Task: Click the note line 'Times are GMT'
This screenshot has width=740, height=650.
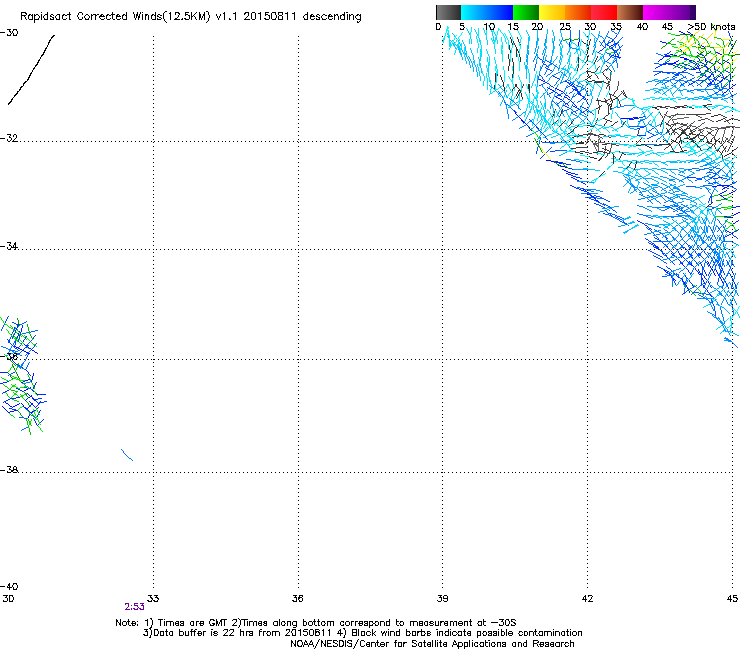Action: pyautogui.click(x=192, y=623)
